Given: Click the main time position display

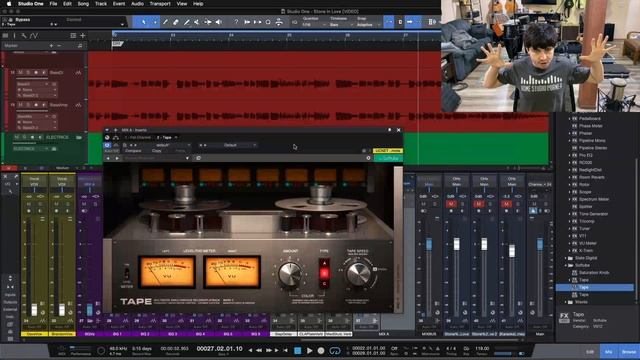Looking at the screenshot, I should pos(220,349).
